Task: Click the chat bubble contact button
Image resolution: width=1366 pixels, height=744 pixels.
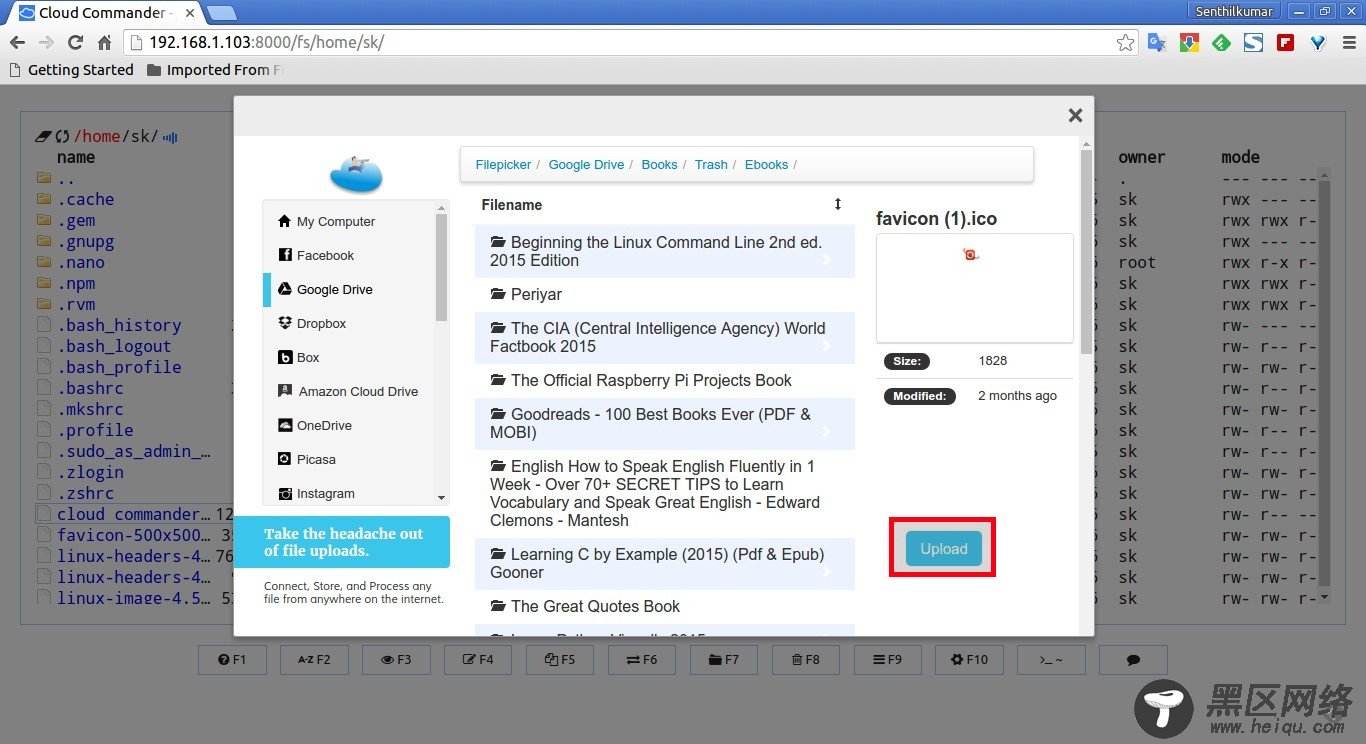Action: 1133,660
